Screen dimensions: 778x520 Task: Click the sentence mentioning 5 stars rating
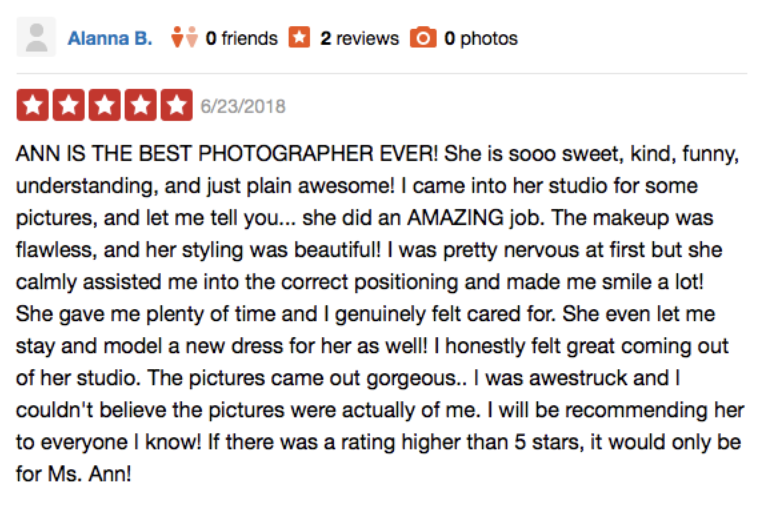click(378, 457)
